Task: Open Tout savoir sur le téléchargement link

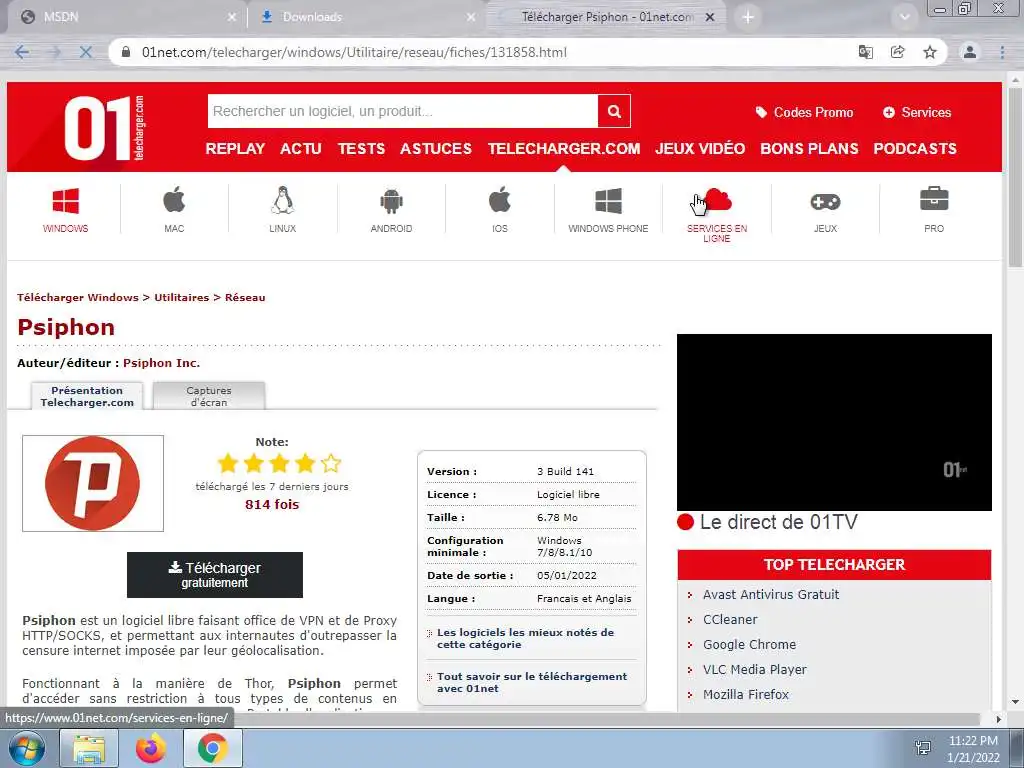Action: pyautogui.click(x=532, y=682)
